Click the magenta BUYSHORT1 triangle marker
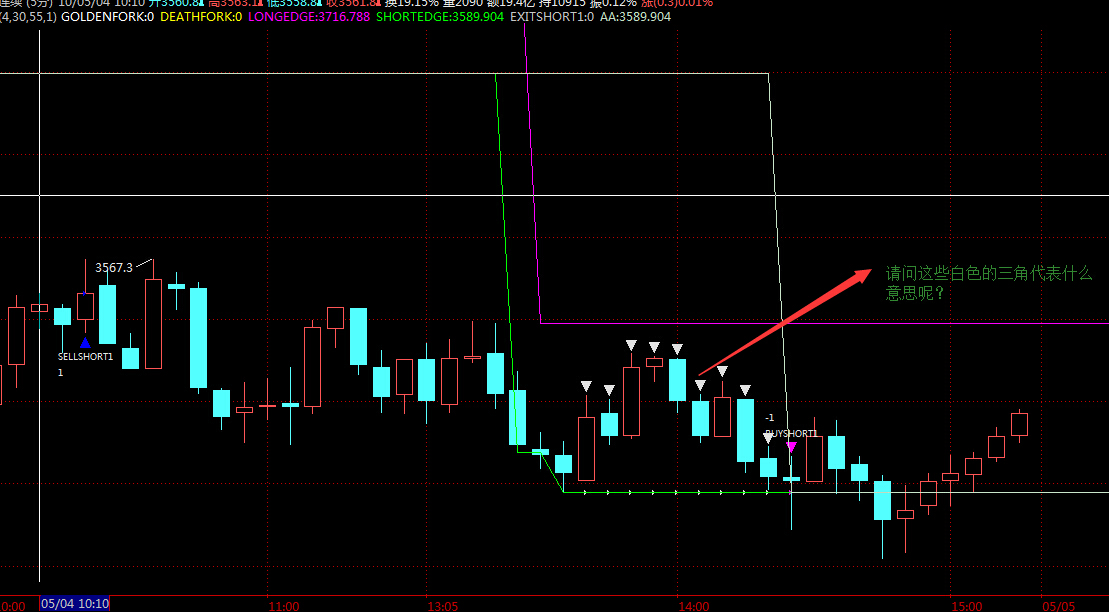 [791, 447]
